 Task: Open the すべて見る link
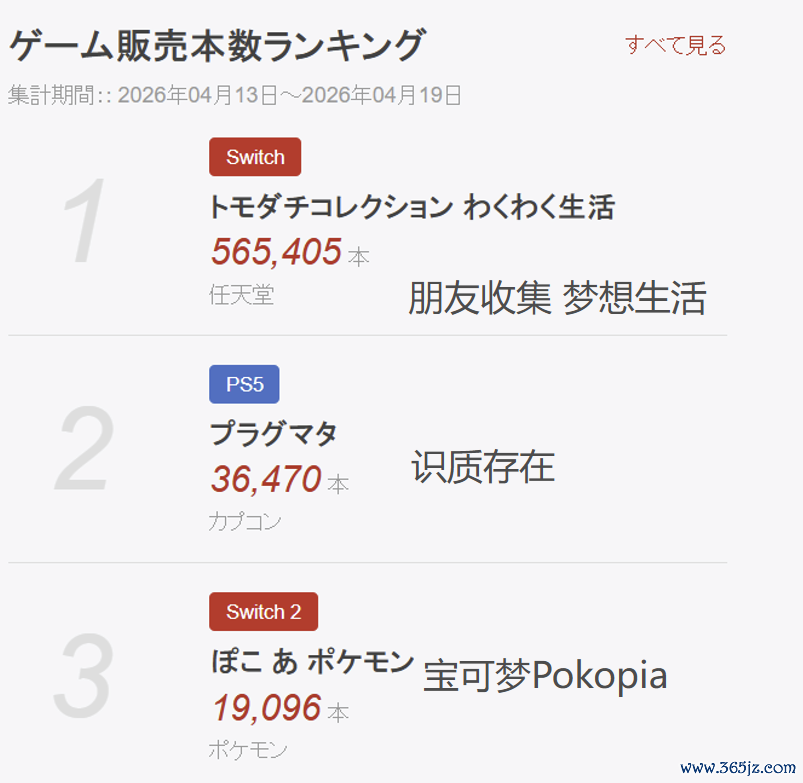[675, 45]
